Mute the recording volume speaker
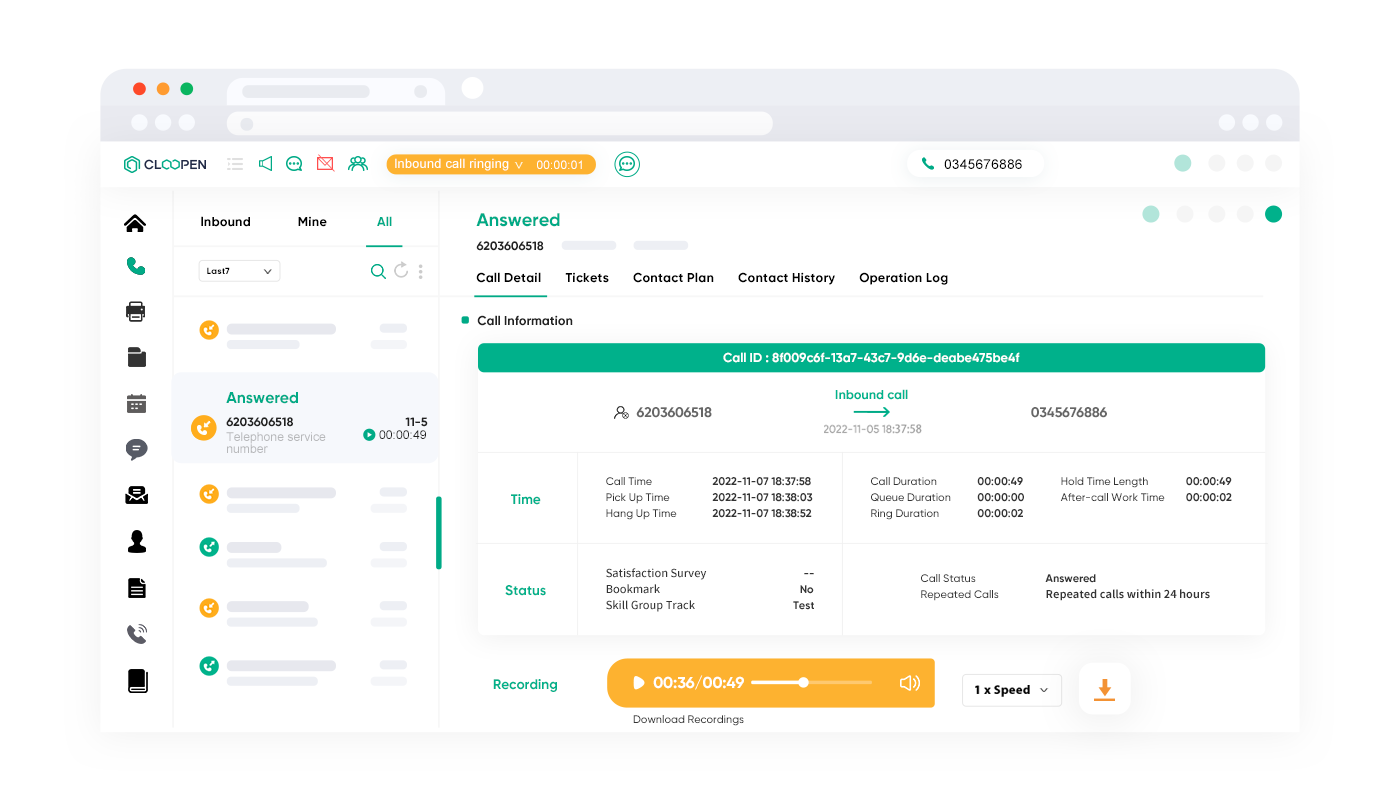The image size is (1400, 800). pos(909,683)
